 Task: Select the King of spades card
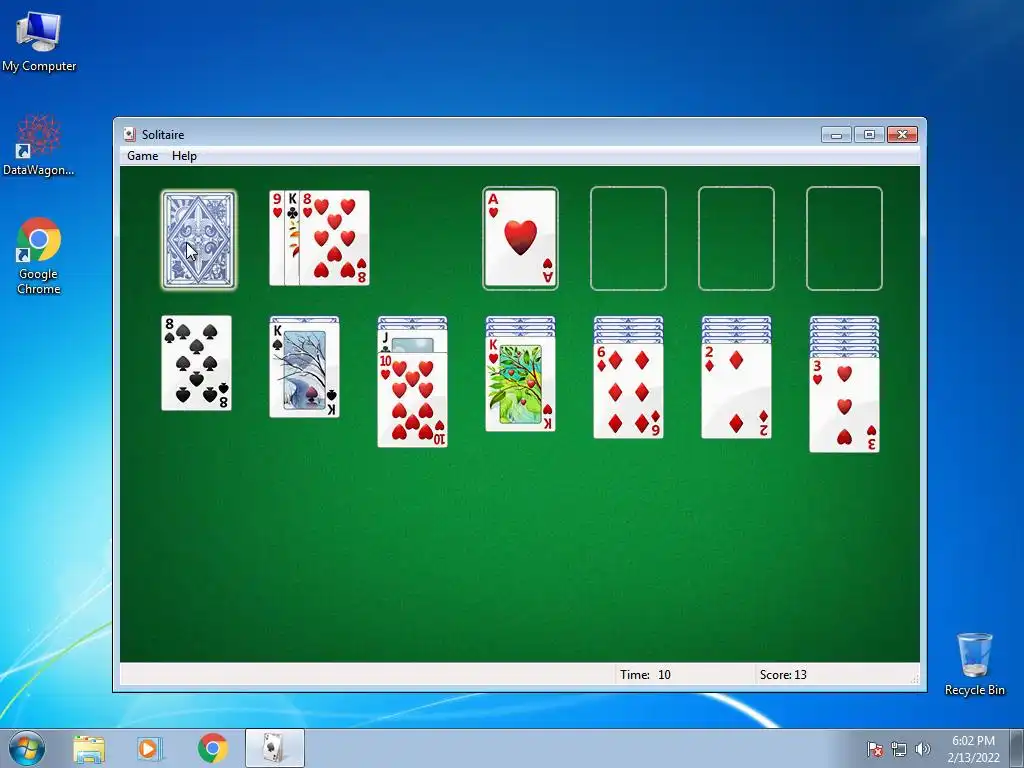(304, 370)
